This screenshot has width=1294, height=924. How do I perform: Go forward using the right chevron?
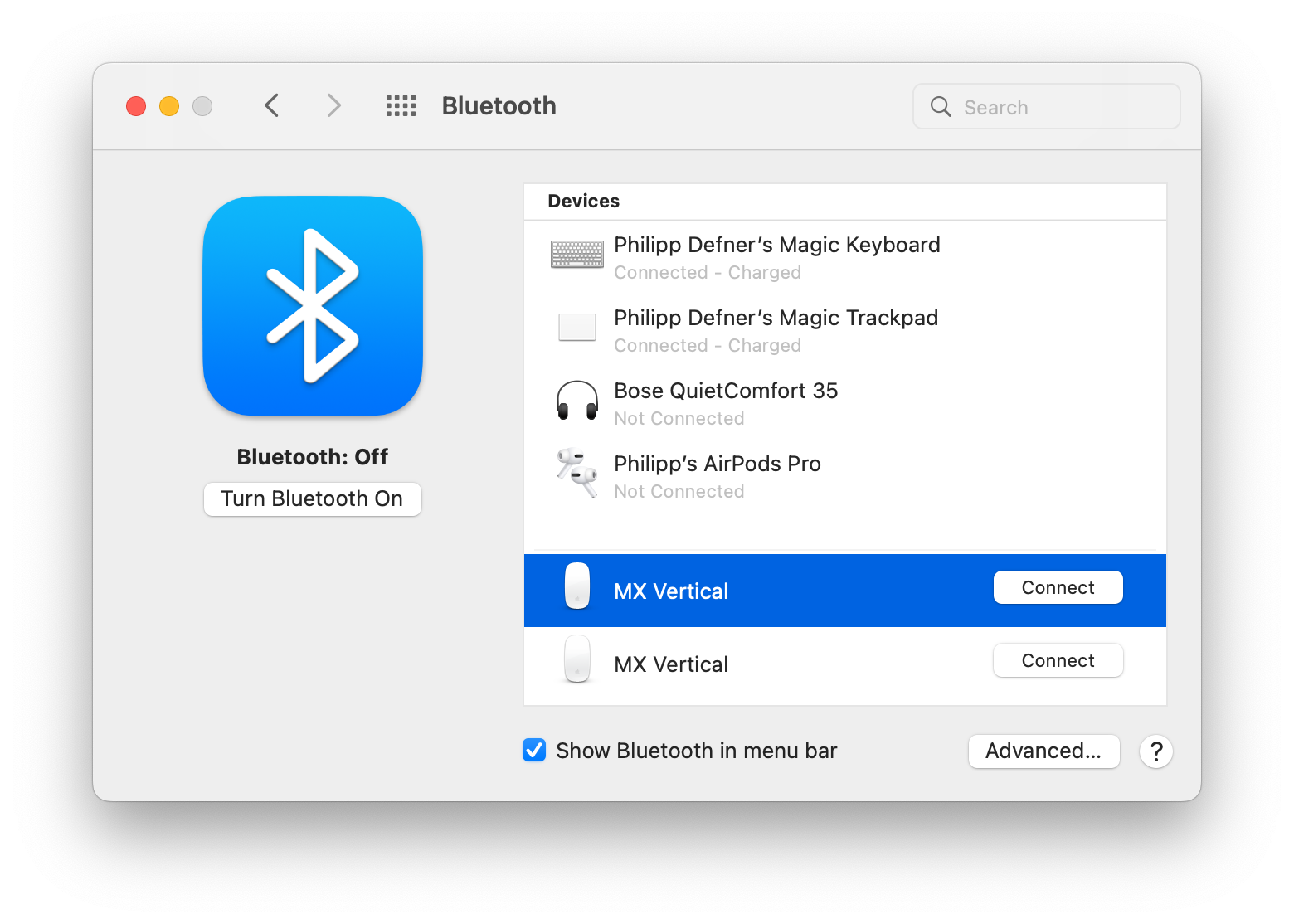[x=333, y=106]
